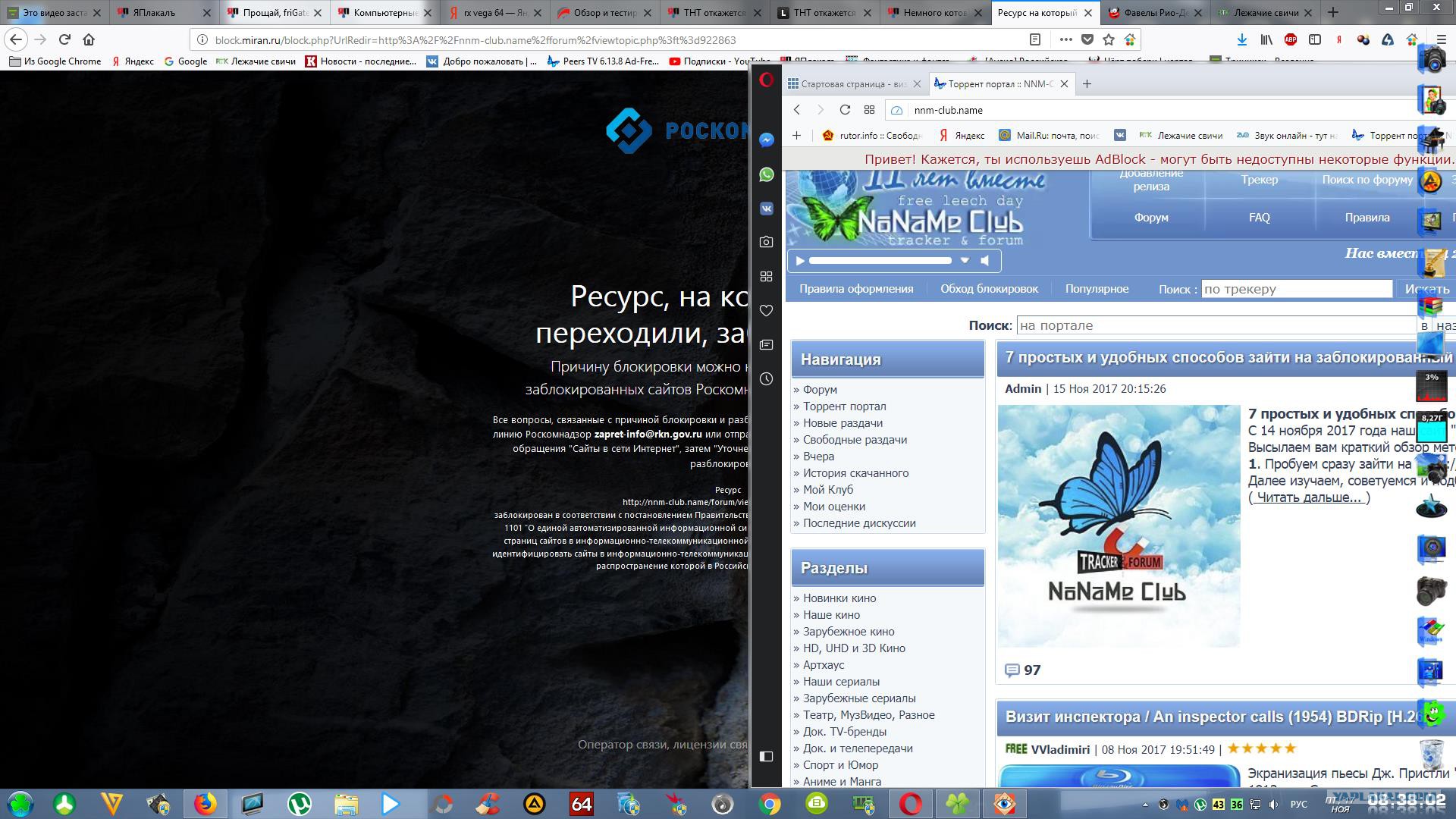This screenshot has width=1456, height=819.
Task: Open Новинки кино section link
Action: pyautogui.click(x=839, y=598)
